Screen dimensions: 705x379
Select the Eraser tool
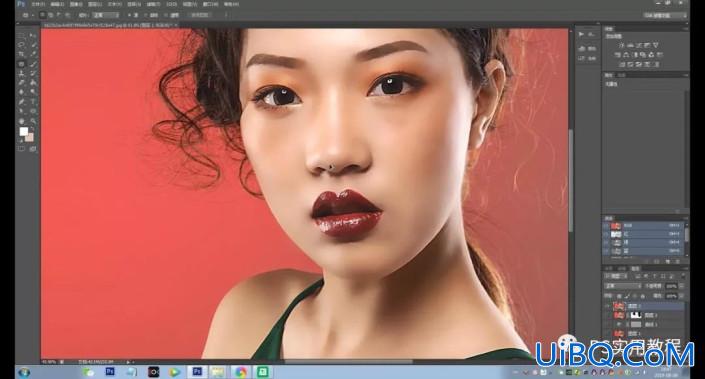[x=22, y=83]
